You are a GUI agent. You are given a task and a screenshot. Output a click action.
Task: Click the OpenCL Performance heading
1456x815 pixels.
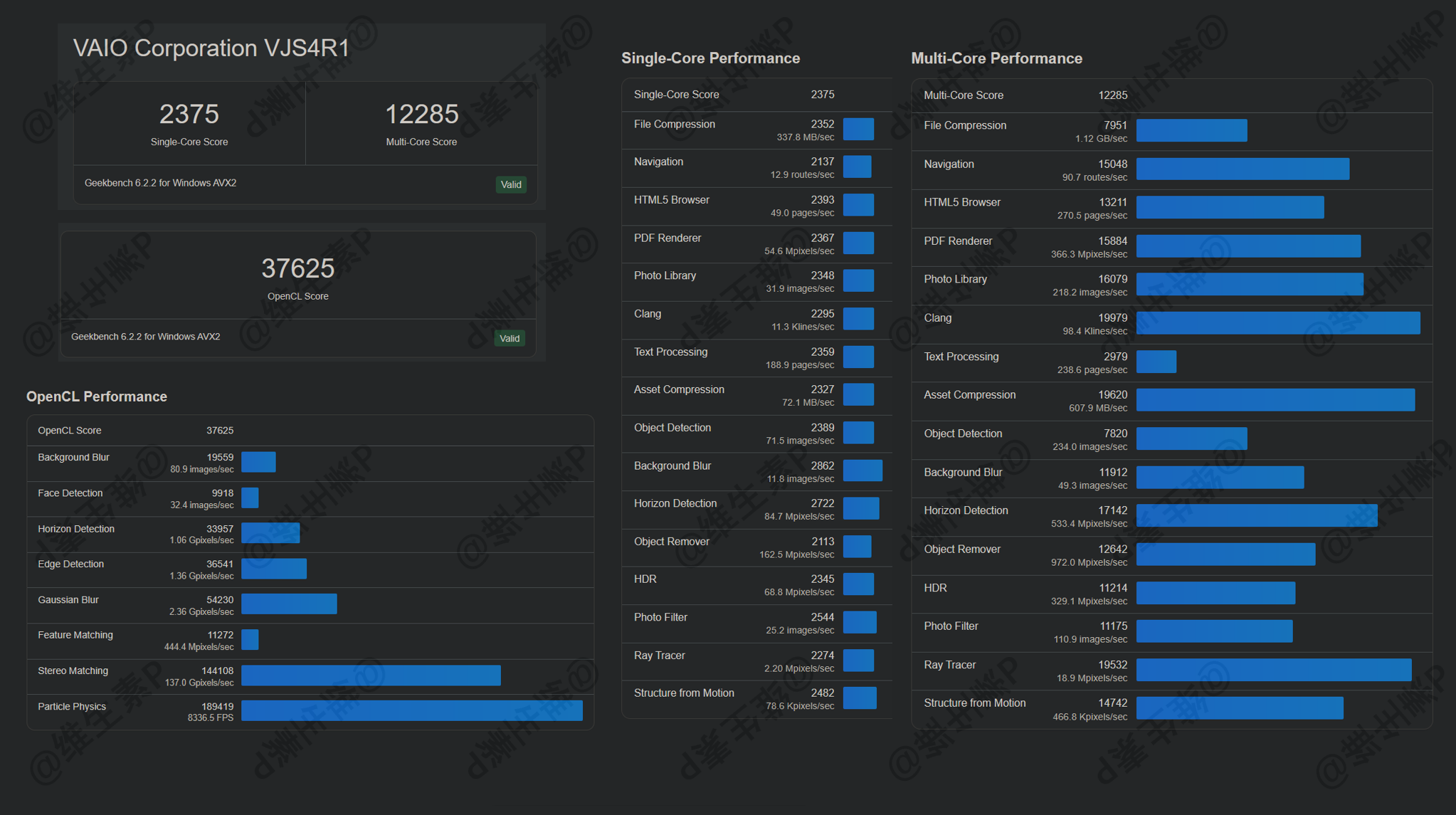point(97,396)
